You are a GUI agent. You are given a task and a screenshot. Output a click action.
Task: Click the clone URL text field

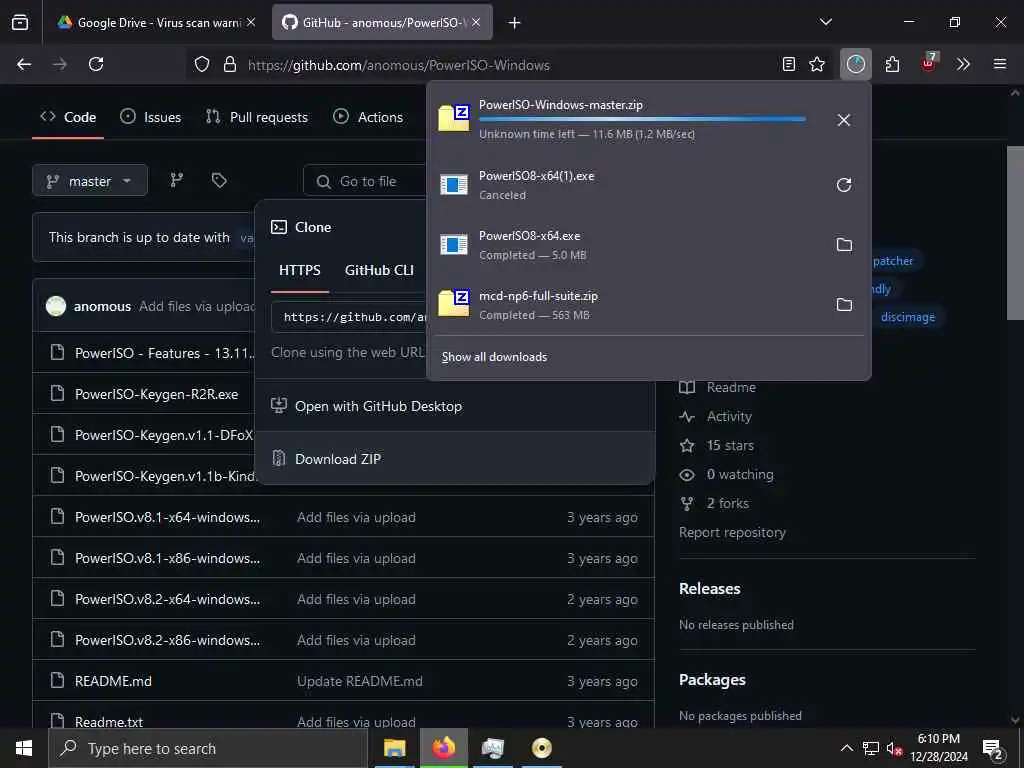point(349,317)
